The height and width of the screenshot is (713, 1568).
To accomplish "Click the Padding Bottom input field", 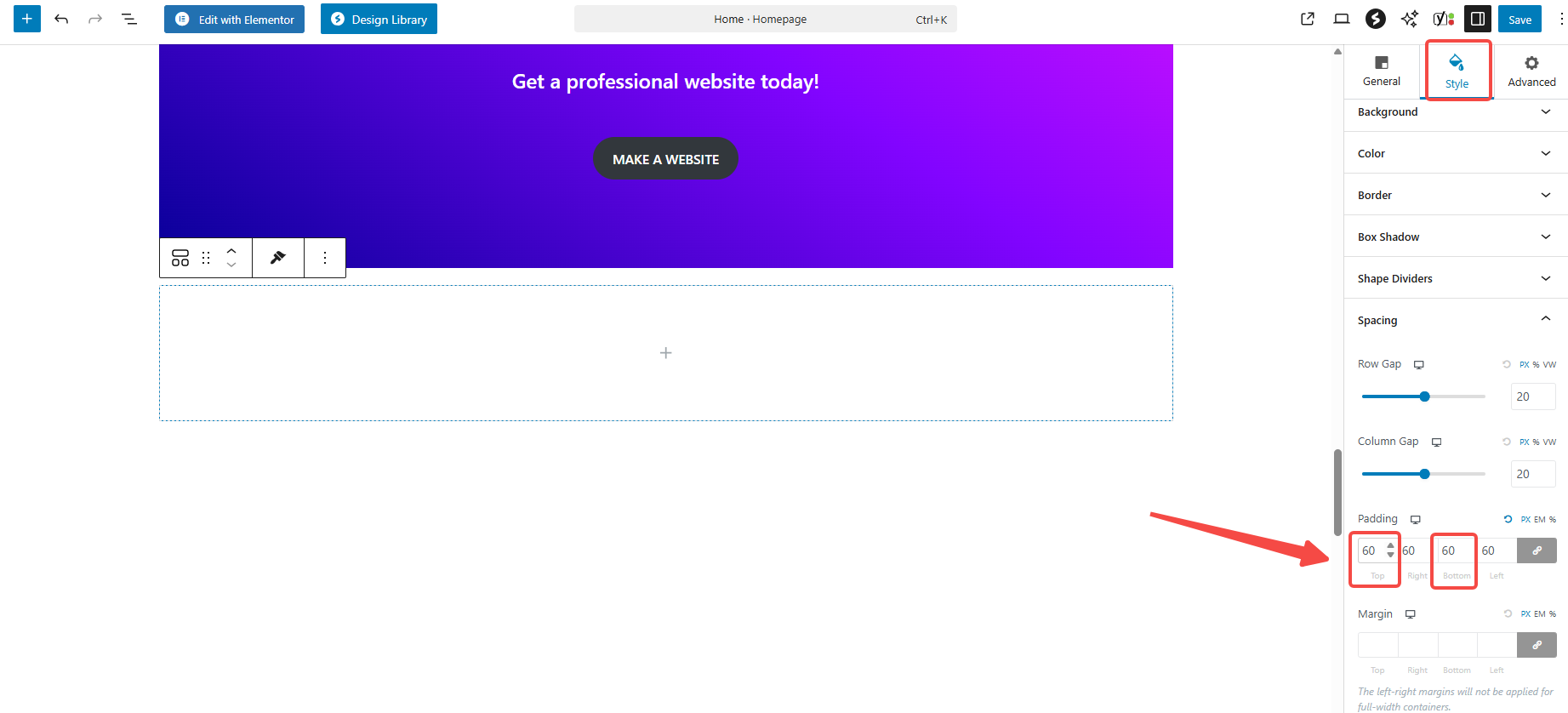I will 1457,550.
